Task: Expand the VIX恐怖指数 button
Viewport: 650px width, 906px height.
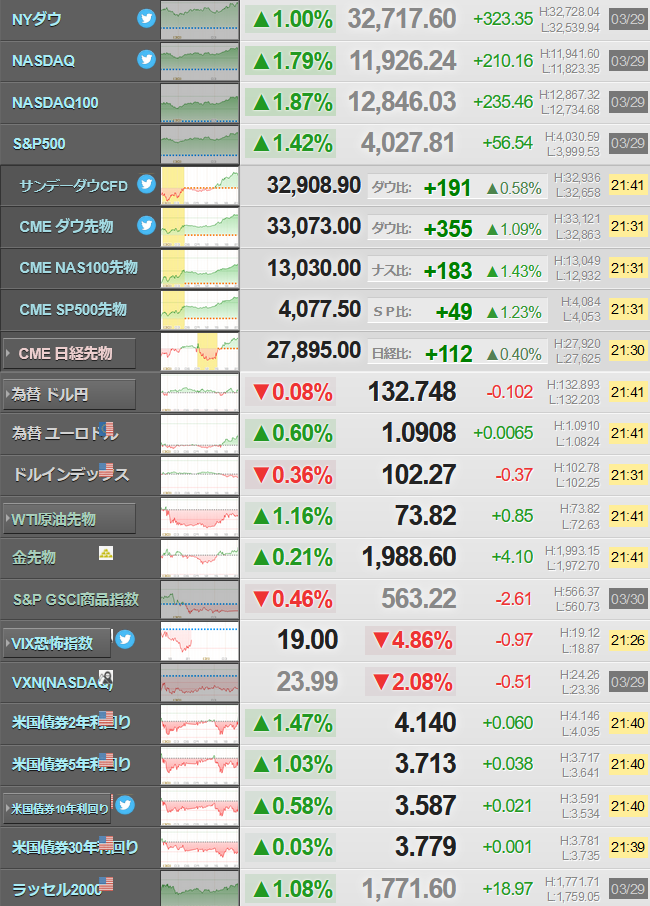Action: (x=57, y=643)
